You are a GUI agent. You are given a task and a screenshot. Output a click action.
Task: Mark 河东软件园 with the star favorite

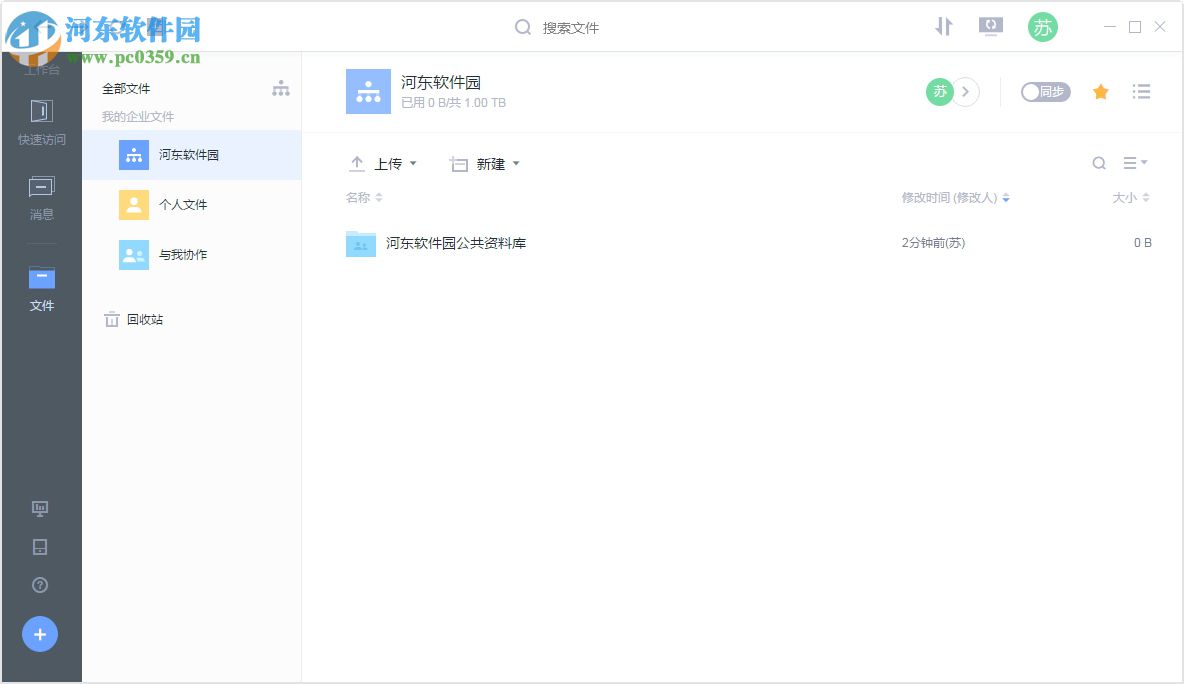pyautogui.click(x=1100, y=91)
